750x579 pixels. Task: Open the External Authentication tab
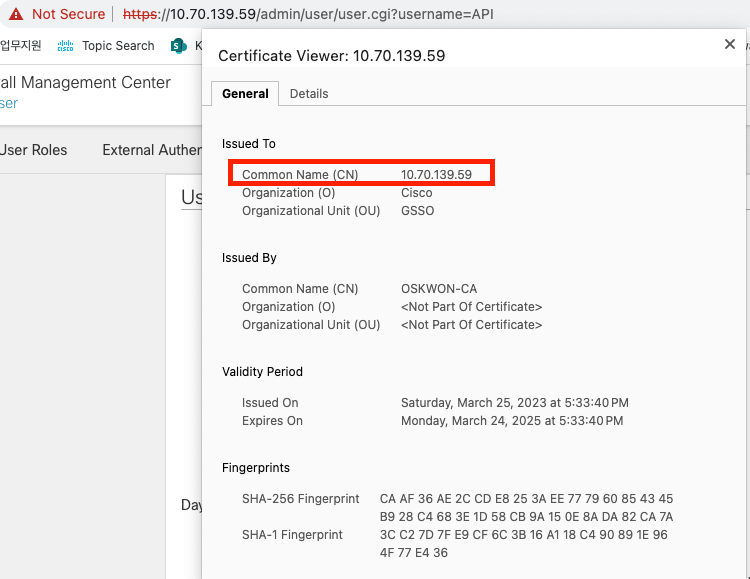(x=152, y=150)
